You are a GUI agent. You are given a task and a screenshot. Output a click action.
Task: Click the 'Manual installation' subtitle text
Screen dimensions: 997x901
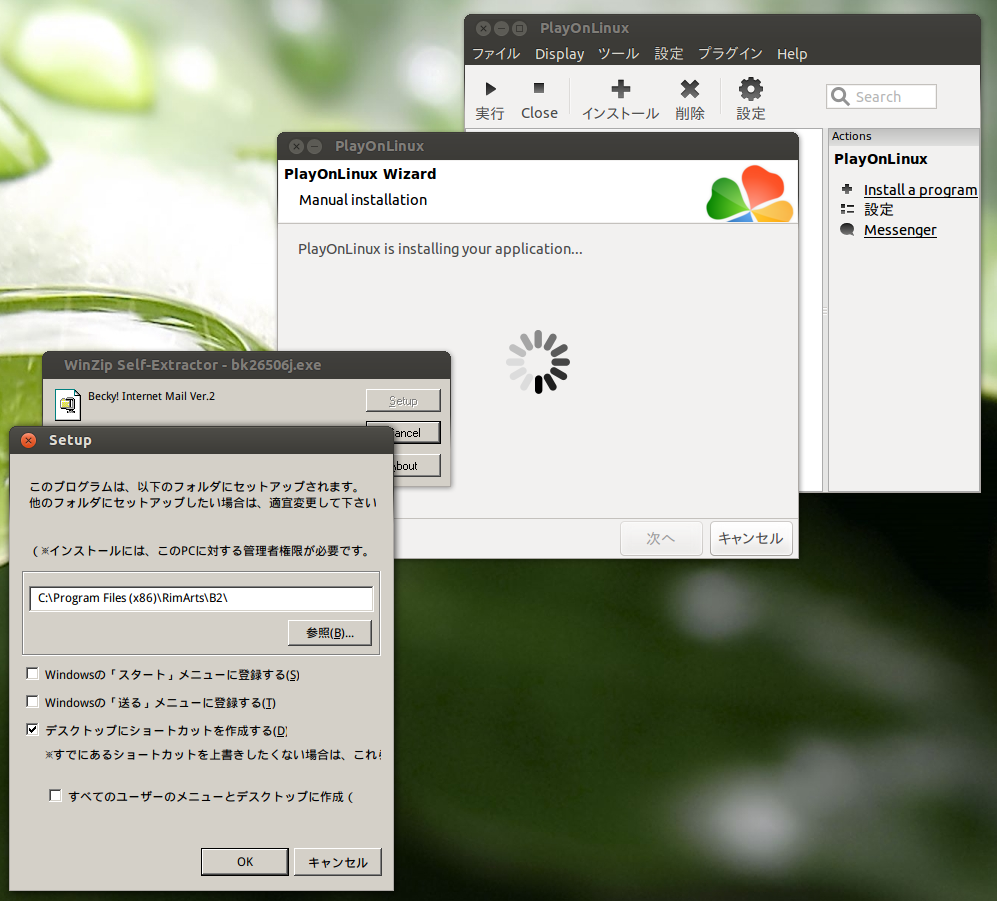point(363,200)
